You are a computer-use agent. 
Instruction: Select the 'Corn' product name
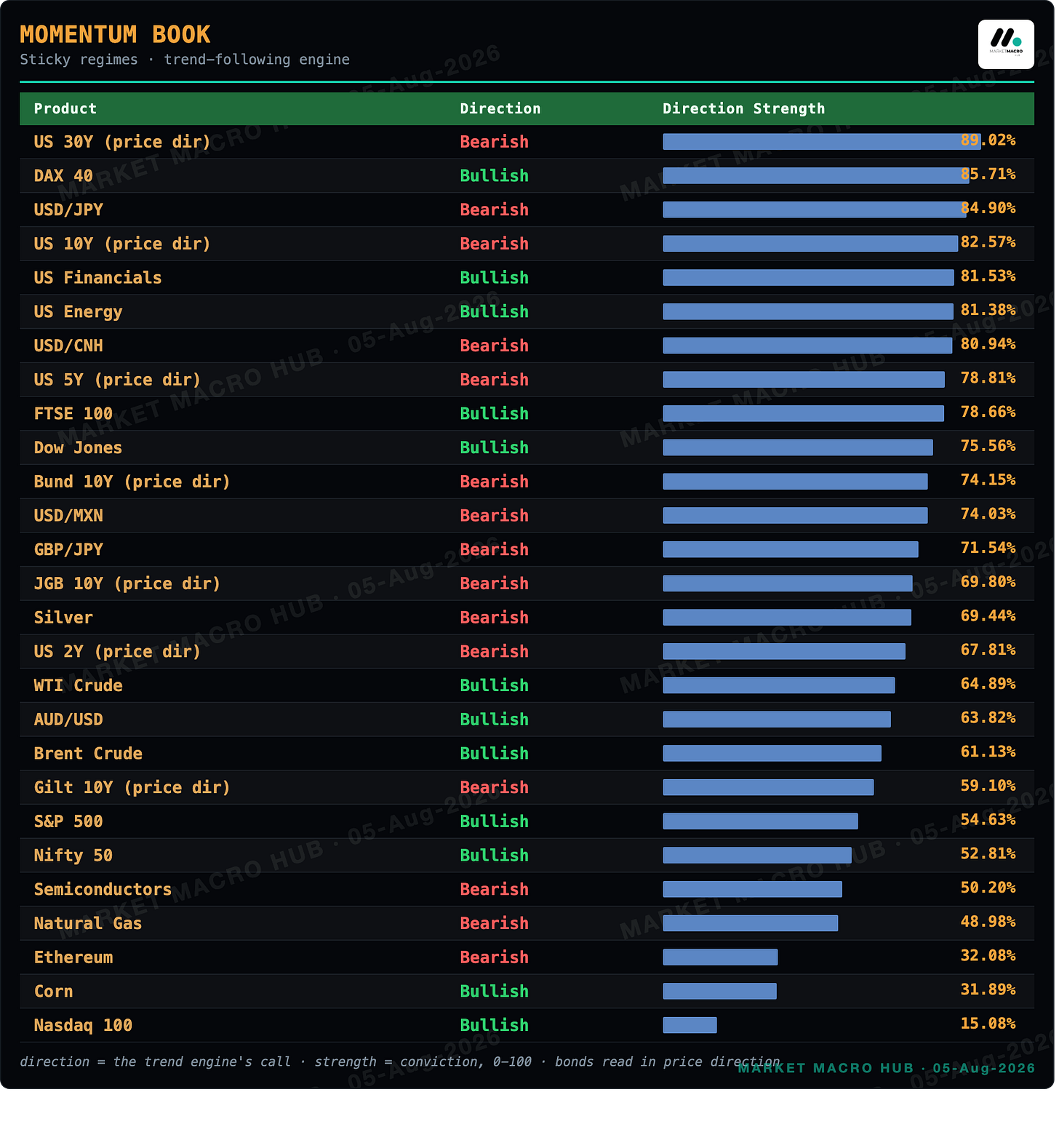point(54,992)
